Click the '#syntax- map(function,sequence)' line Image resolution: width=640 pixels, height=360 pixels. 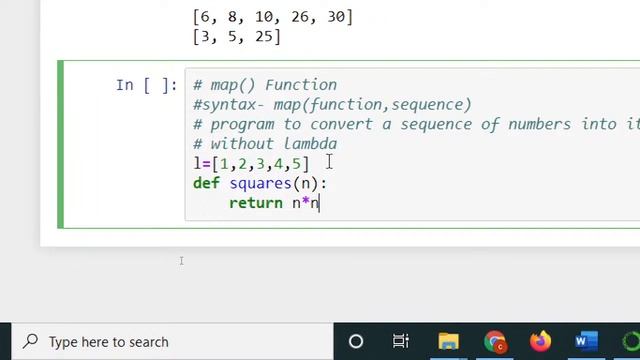(332, 104)
